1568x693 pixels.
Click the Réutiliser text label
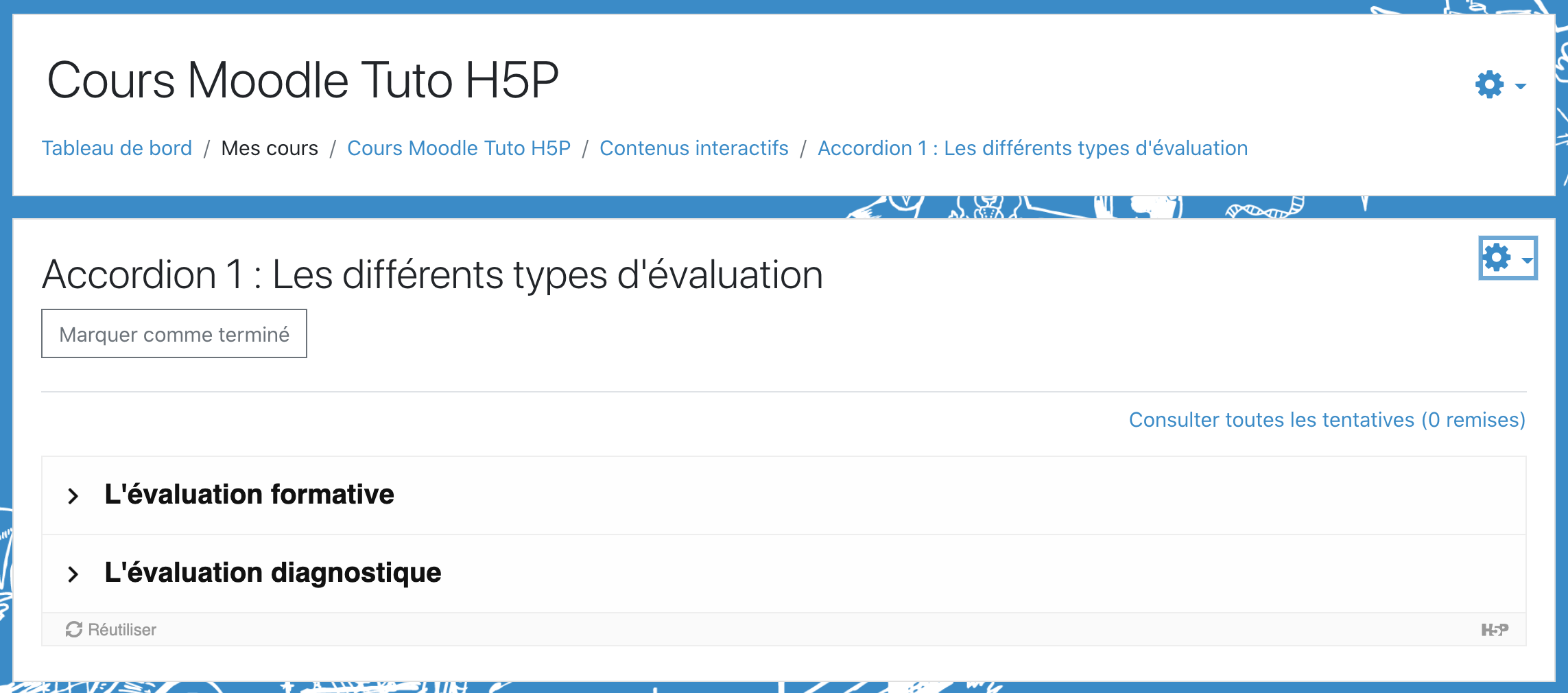[x=122, y=630]
